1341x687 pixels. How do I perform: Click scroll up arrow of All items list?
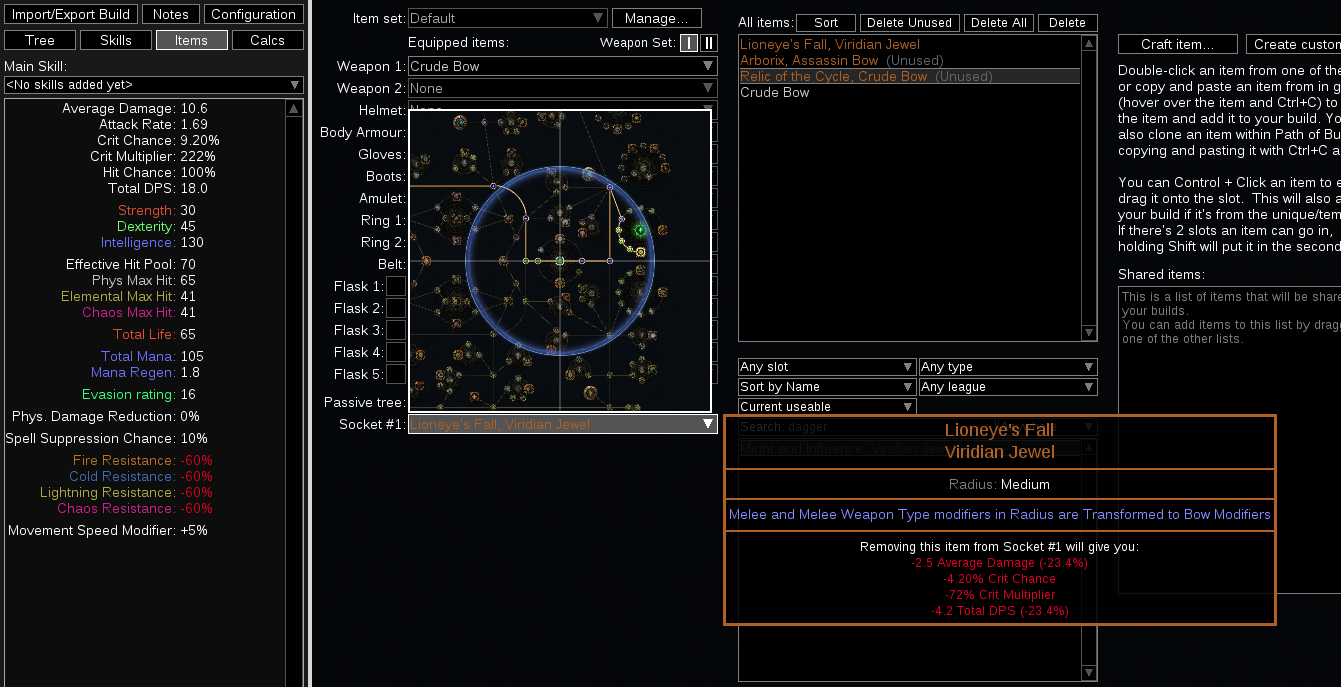click(x=1089, y=43)
